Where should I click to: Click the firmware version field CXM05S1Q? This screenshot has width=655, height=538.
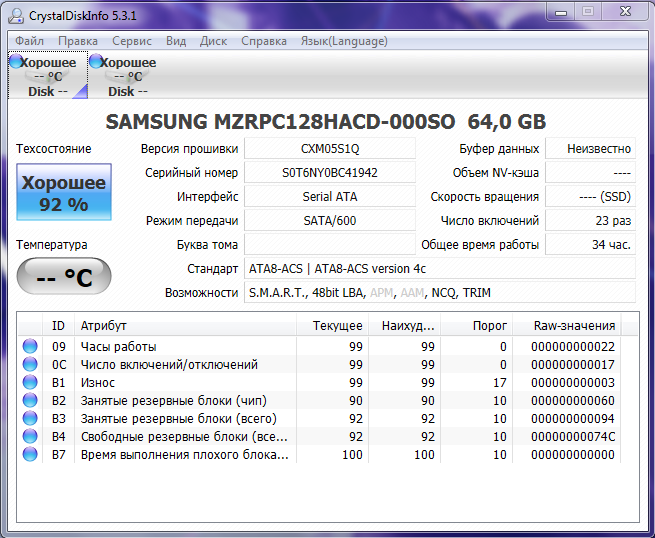click(x=330, y=149)
